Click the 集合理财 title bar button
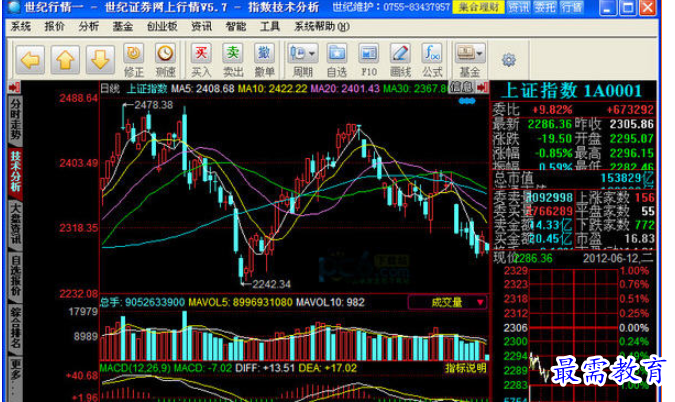675x402 pixels. pyautogui.click(x=478, y=7)
